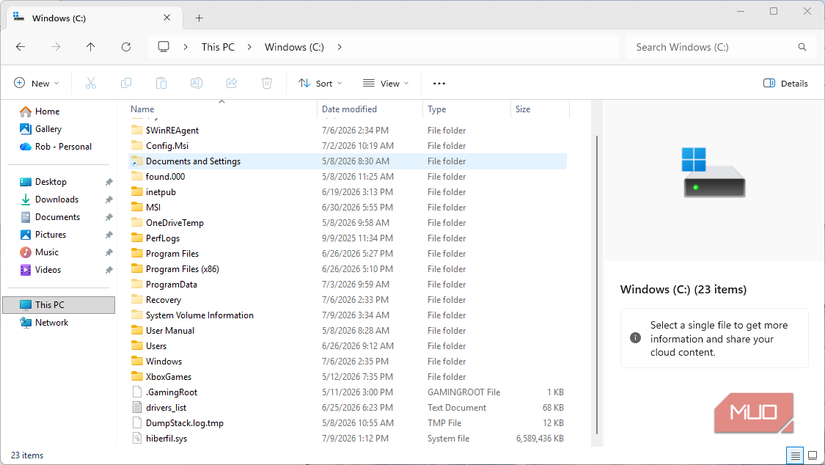The image size is (825, 465).
Task: Select the DumpStack.log.tmp file
Action: [347, 423]
